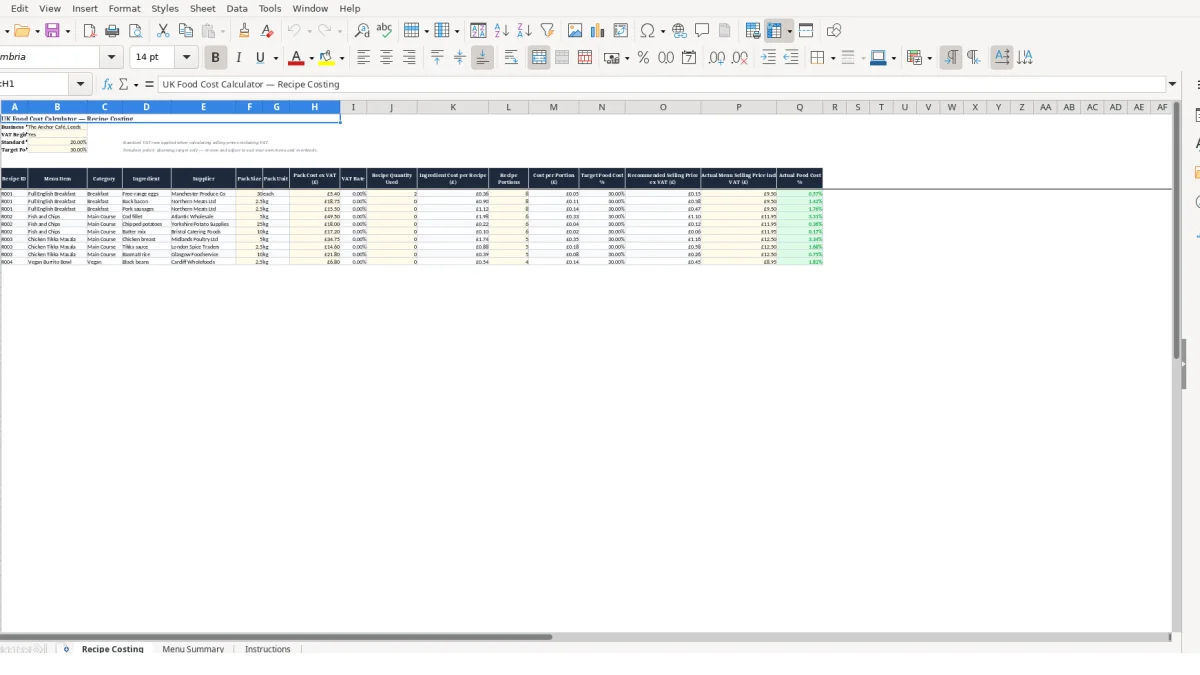Open the font name dropdown
Viewport: 1200px width, 675px height.
pyautogui.click(x=112, y=58)
